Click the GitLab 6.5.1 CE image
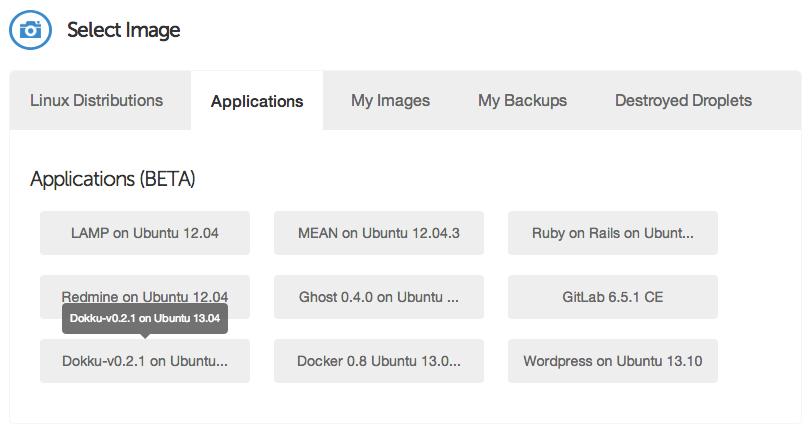Image resolution: width=811 pixels, height=432 pixels. [x=613, y=297]
